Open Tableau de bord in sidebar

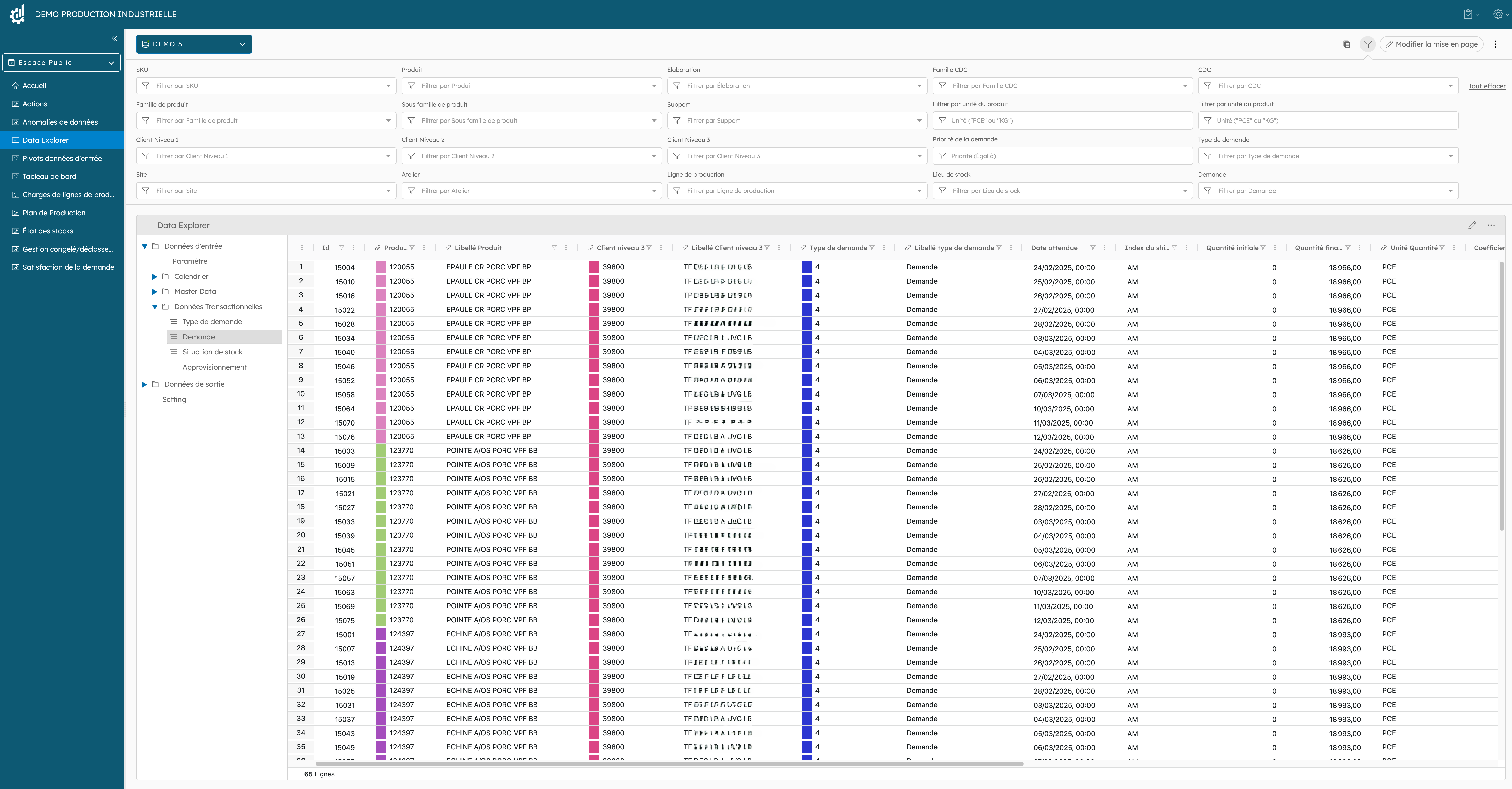pos(62,176)
